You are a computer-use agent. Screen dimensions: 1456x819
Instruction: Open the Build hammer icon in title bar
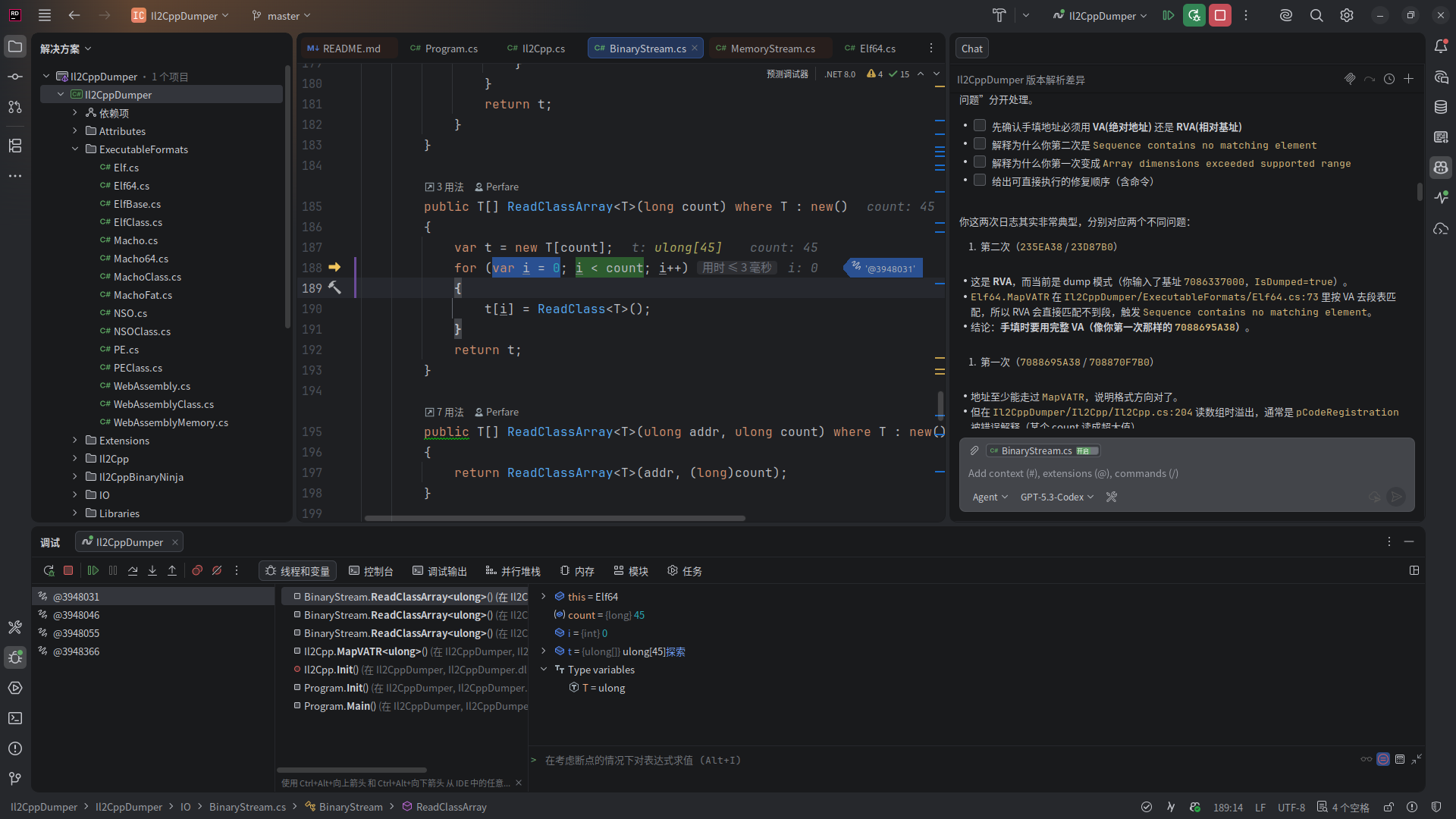click(x=999, y=15)
